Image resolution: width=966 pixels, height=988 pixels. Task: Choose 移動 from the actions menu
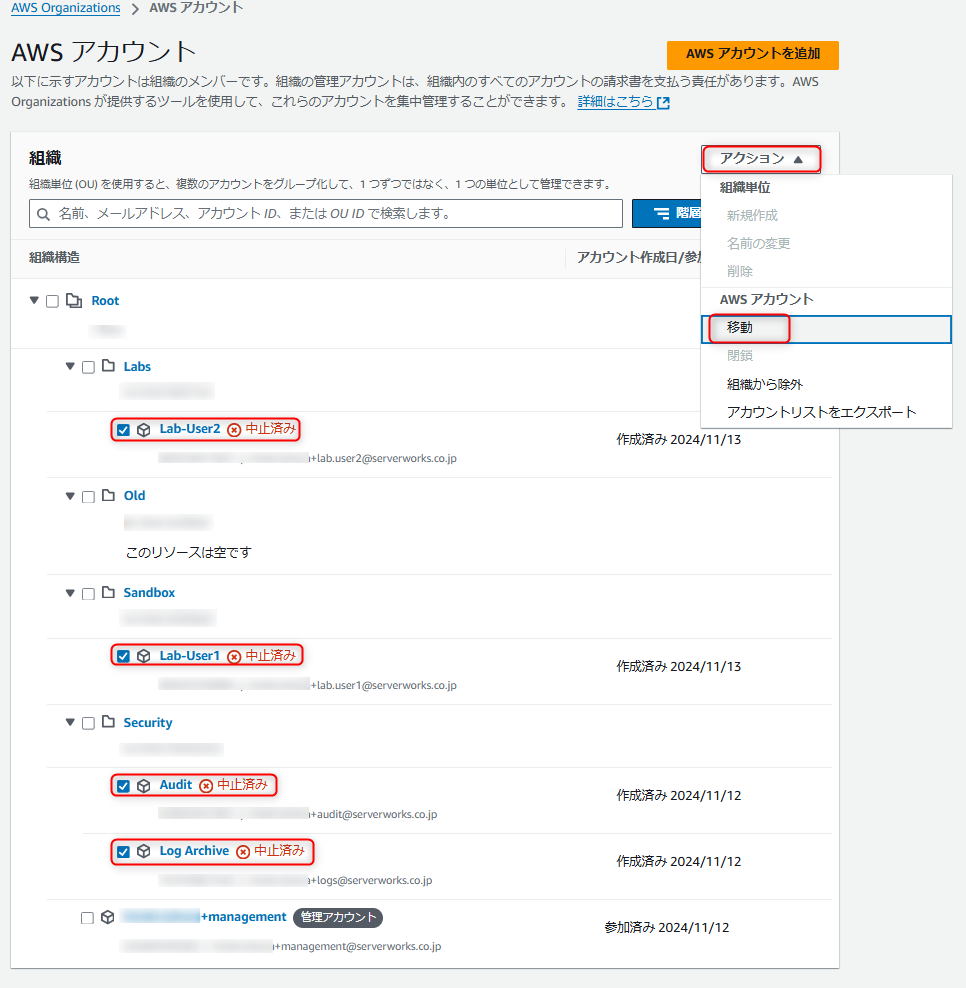click(x=825, y=329)
